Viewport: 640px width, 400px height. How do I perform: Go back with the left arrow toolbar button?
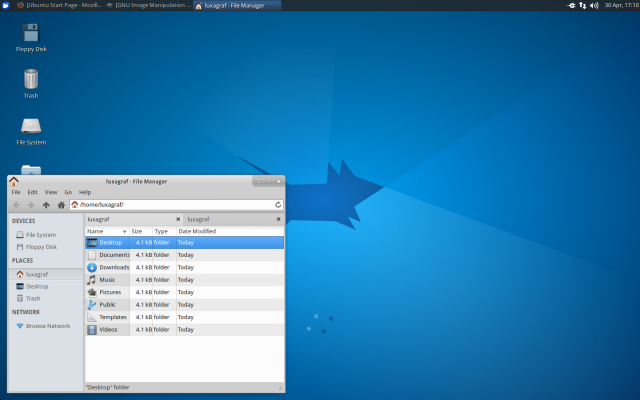pos(16,205)
